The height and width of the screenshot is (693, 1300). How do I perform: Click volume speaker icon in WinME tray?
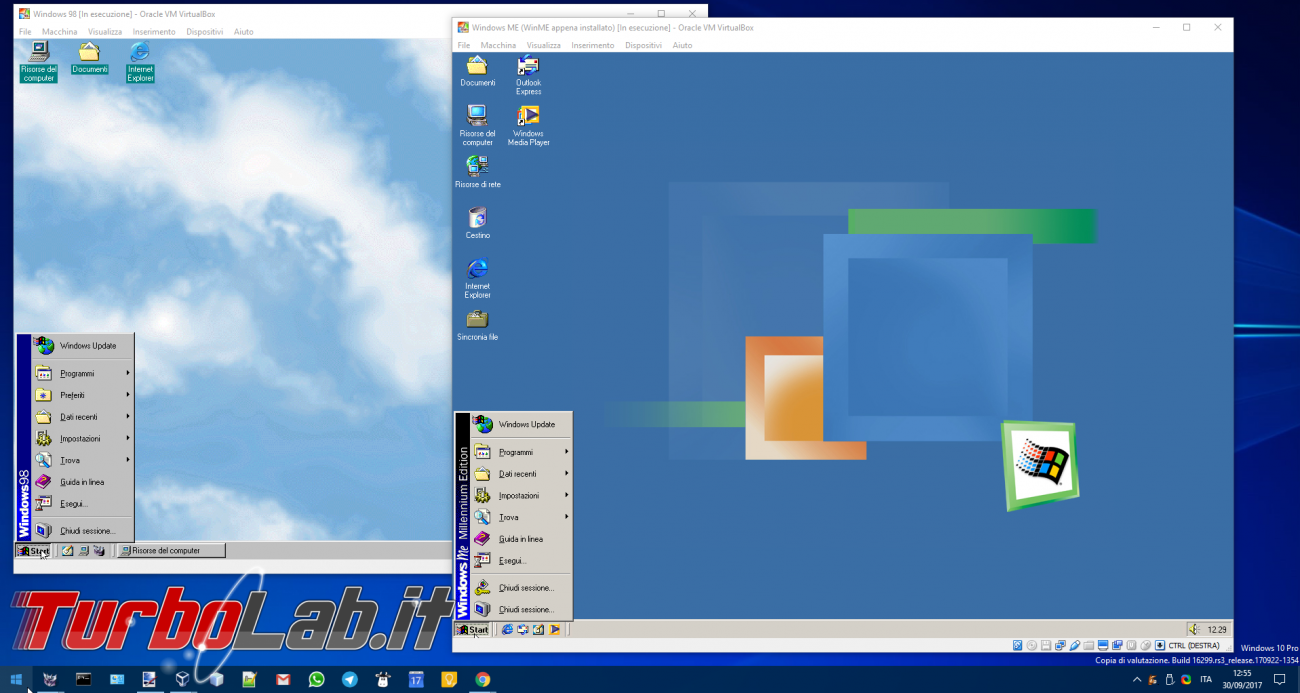tap(1194, 629)
